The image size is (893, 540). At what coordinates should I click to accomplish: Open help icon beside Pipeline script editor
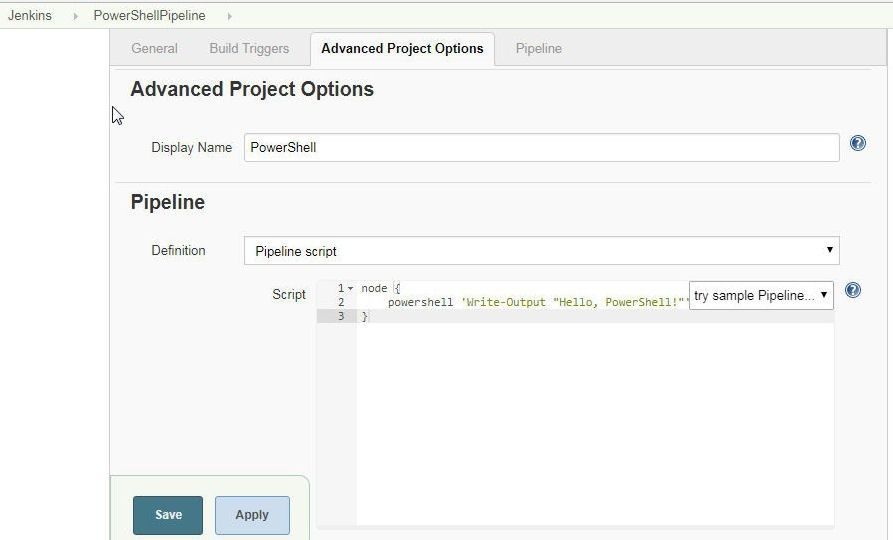point(853,291)
